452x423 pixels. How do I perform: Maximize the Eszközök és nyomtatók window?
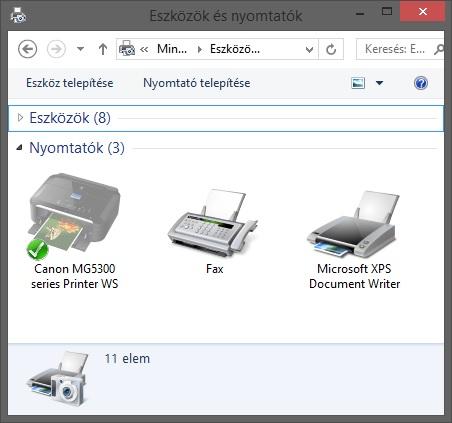tap(387, 12)
